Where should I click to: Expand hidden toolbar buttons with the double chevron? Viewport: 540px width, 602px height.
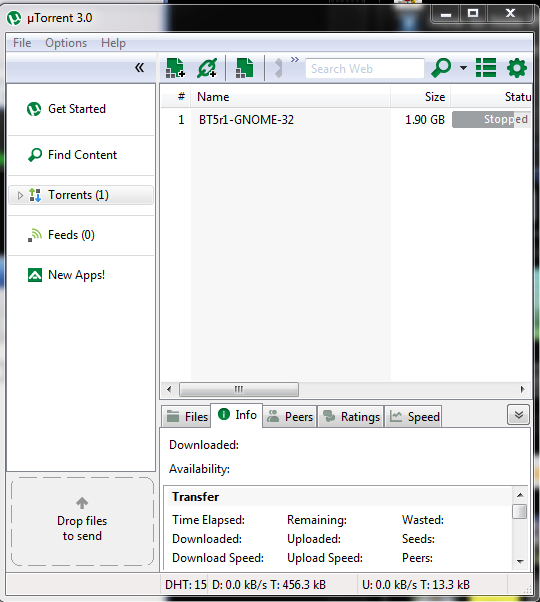tap(294, 60)
